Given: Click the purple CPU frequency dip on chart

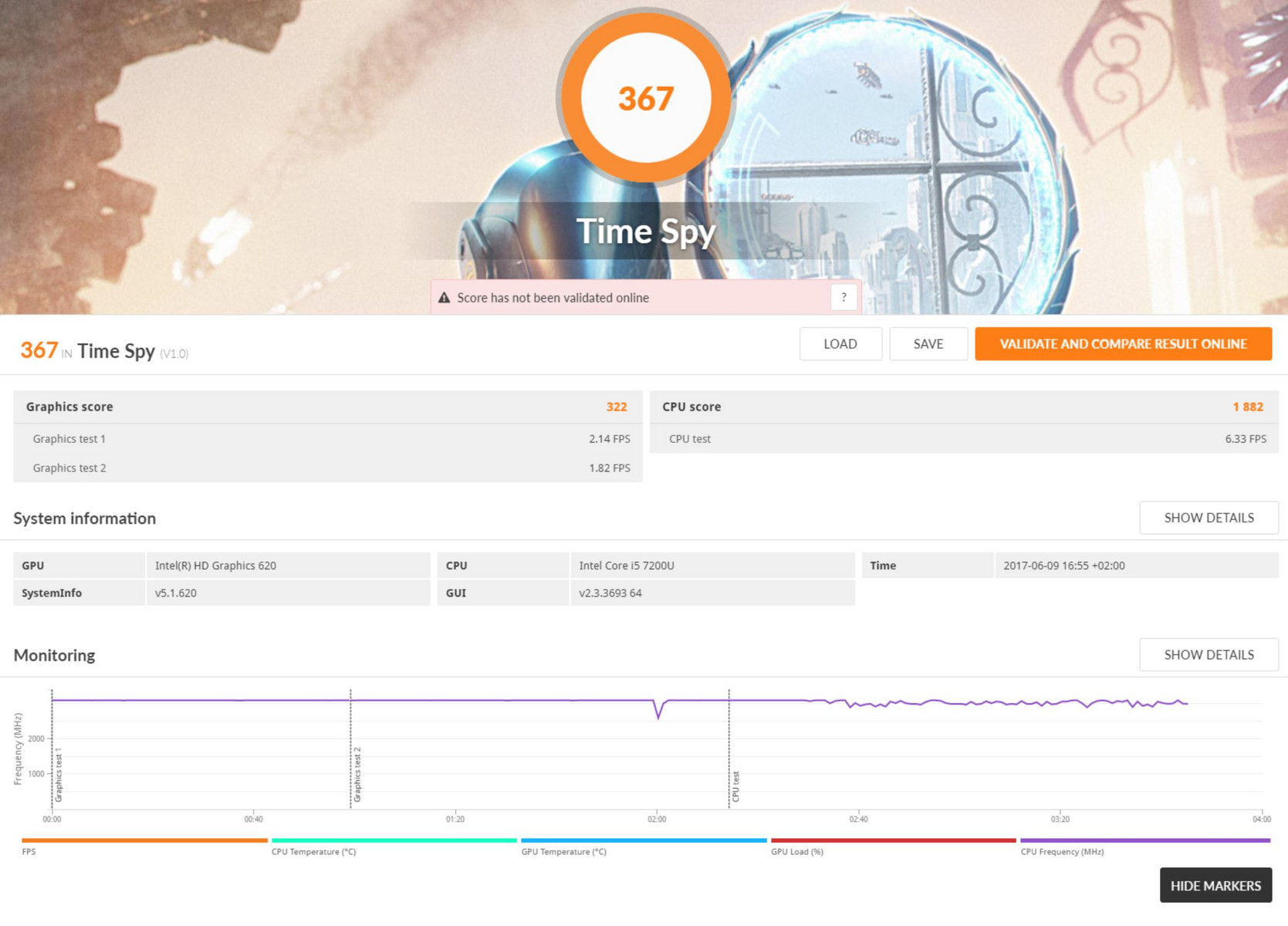Looking at the screenshot, I should pos(658,710).
